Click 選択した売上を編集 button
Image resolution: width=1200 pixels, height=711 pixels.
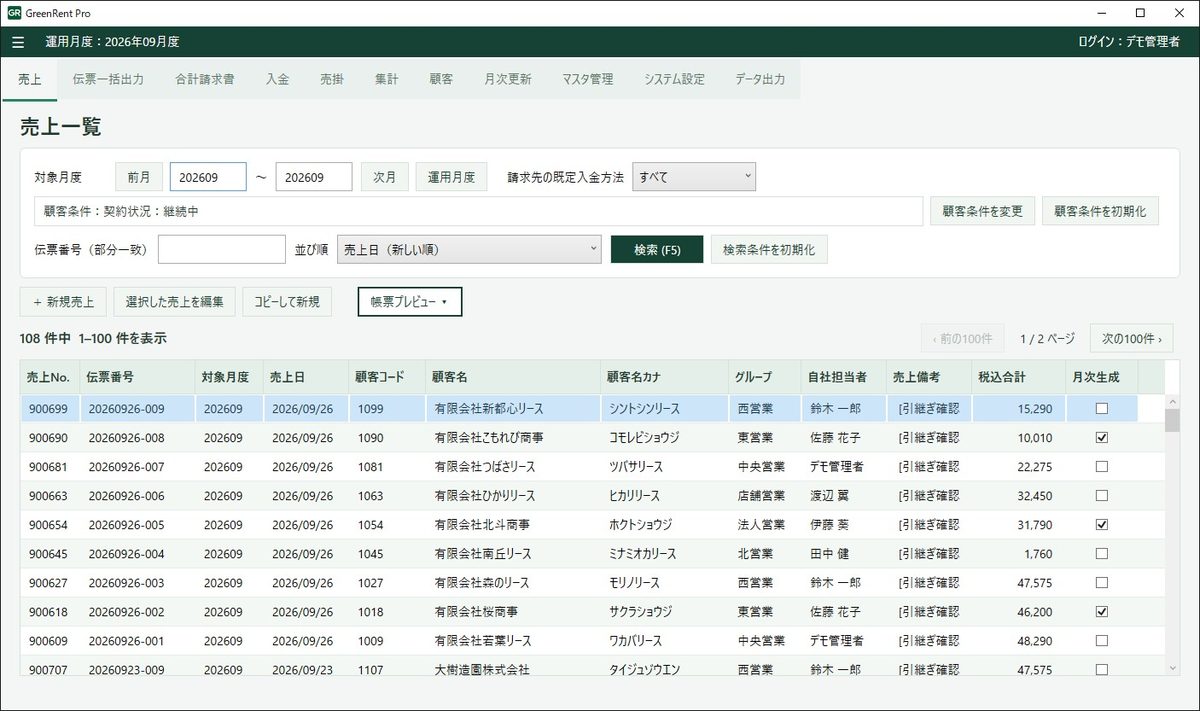click(175, 302)
